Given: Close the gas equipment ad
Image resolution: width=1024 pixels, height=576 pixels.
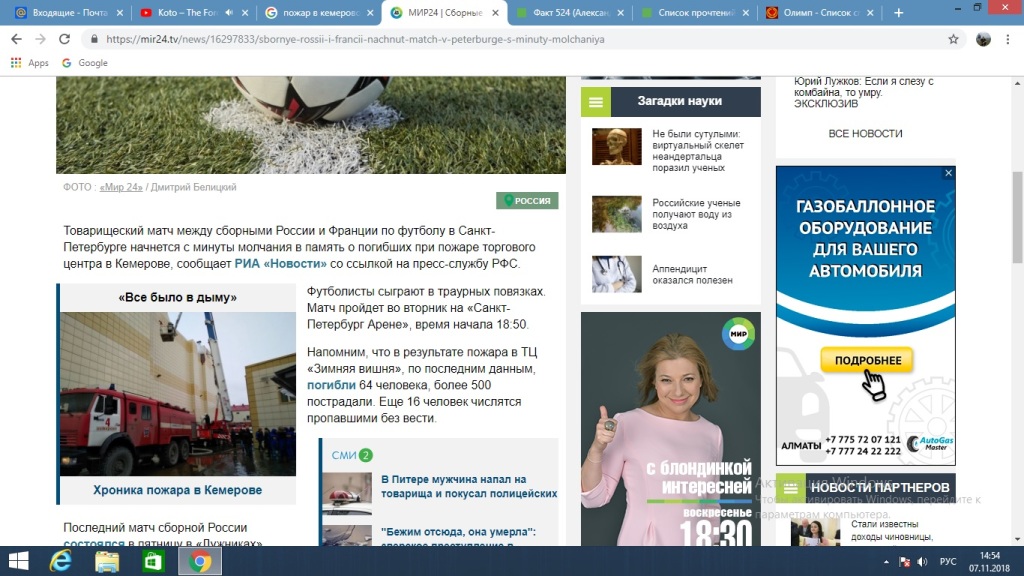Looking at the screenshot, I should coord(948,173).
